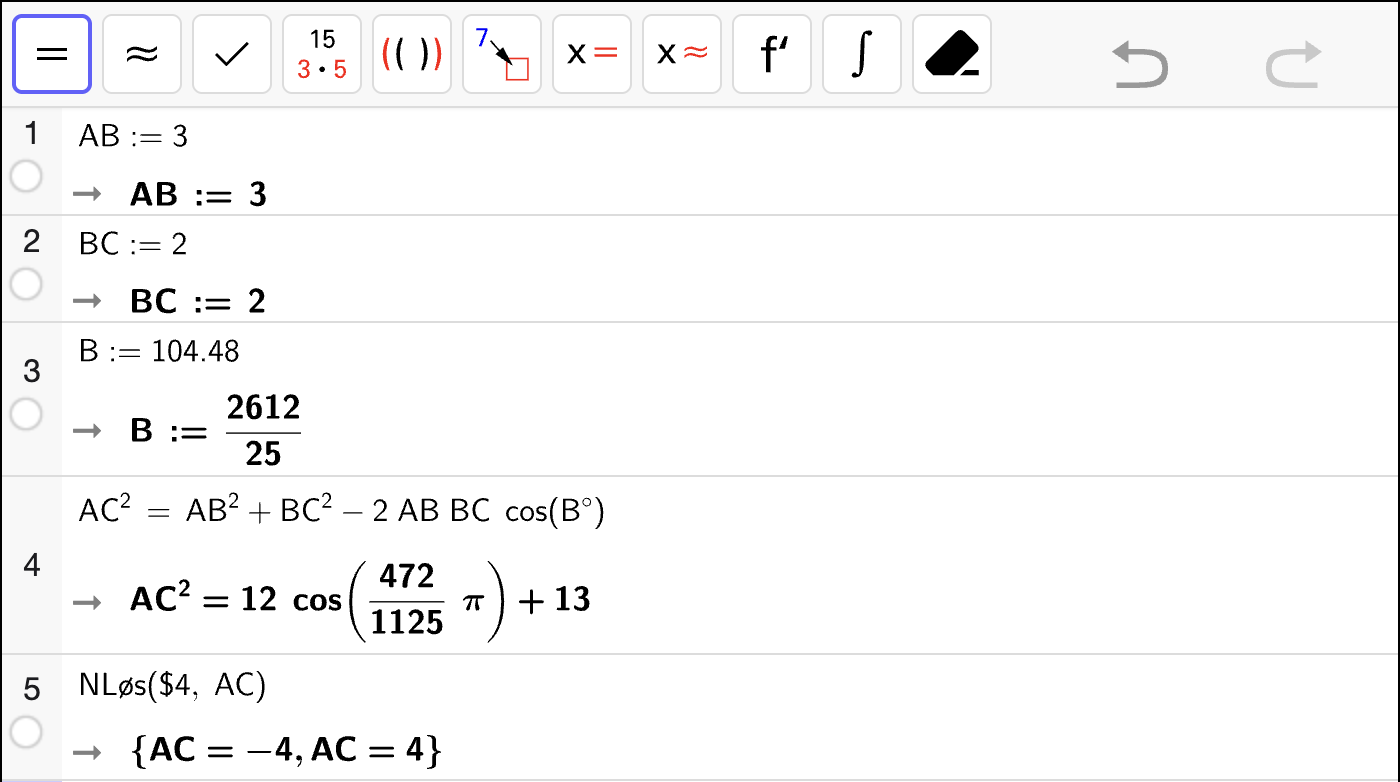Click the Undo arrow
The image size is (1400, 782).
pyautogui.click(x=1140, y=66)
